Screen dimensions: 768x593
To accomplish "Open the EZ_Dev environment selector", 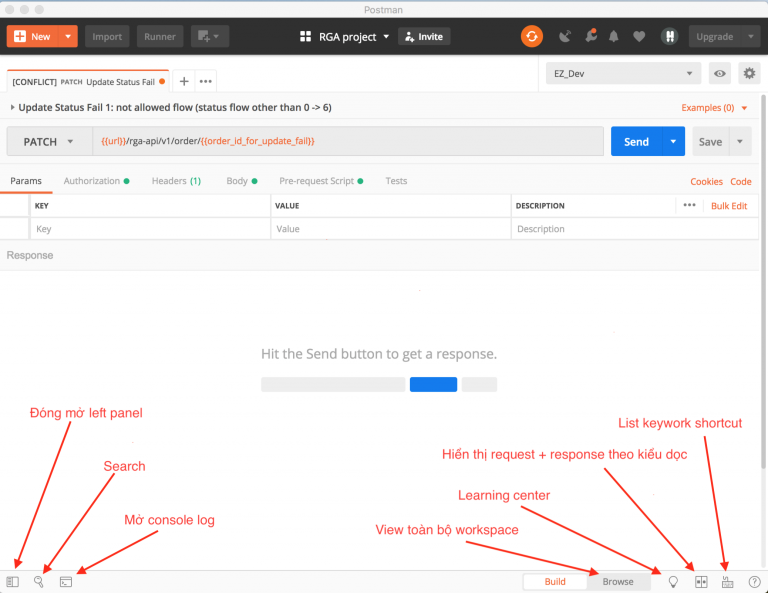I will coord(623,73).
